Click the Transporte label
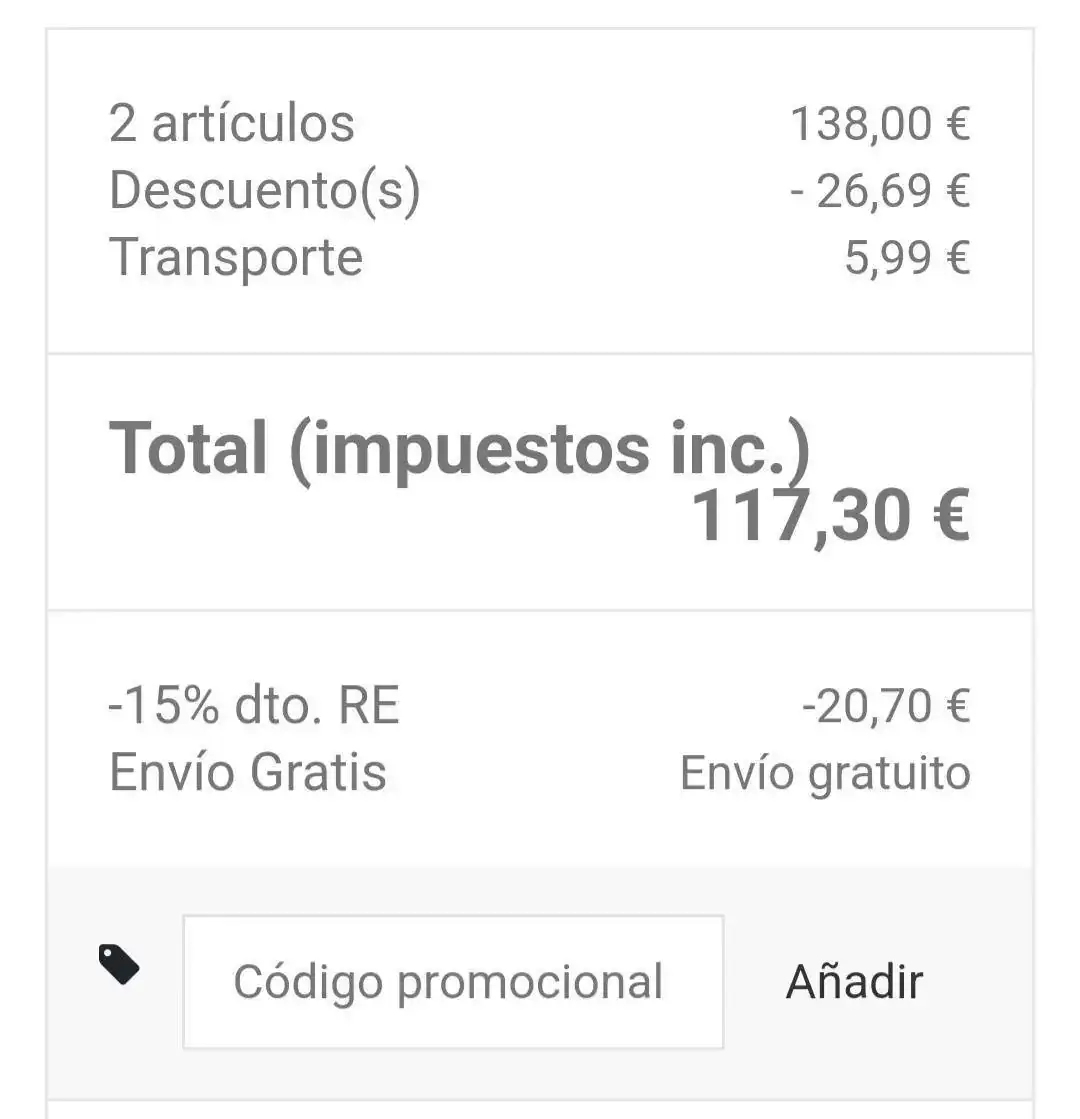 coord(236,257)
